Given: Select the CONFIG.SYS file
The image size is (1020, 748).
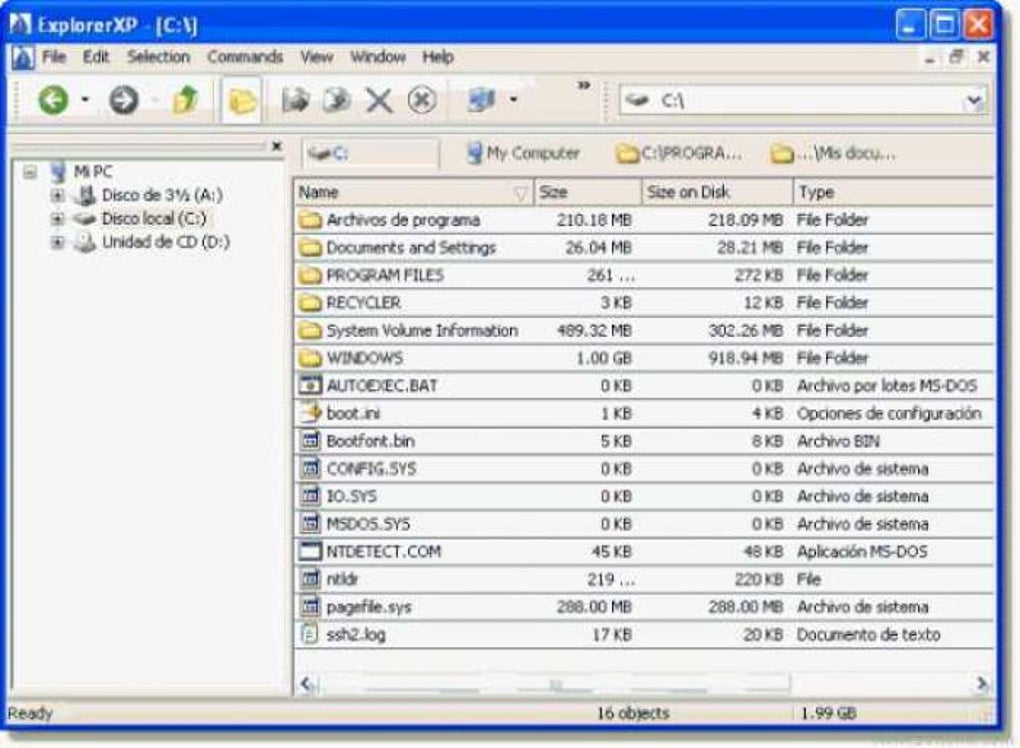Looking at the screenshot, I should point(371,469).
